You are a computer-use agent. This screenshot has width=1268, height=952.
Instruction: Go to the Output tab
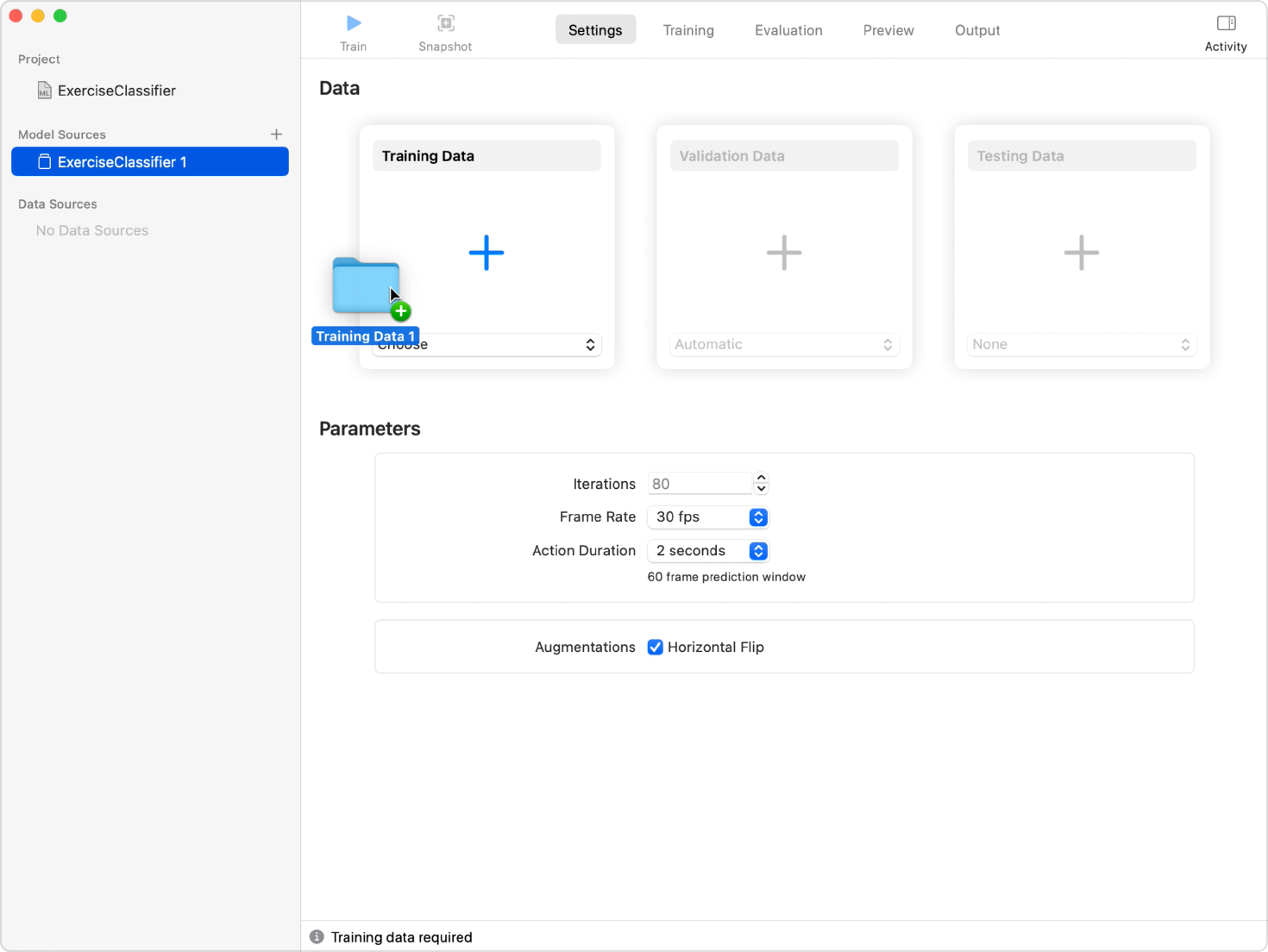[976, 30]
